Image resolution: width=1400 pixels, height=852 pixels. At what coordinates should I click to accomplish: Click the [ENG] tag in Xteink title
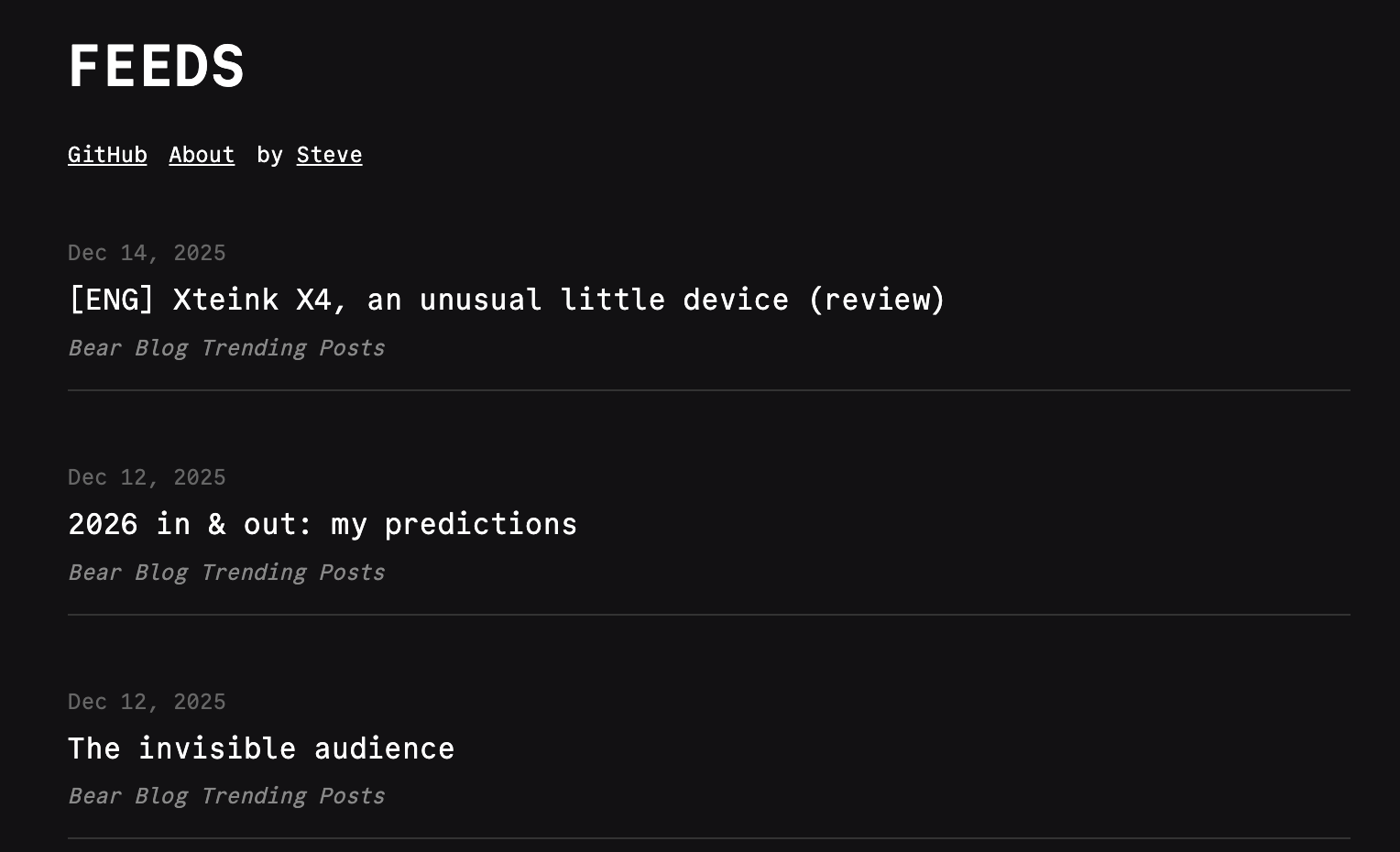coord(111,300)
